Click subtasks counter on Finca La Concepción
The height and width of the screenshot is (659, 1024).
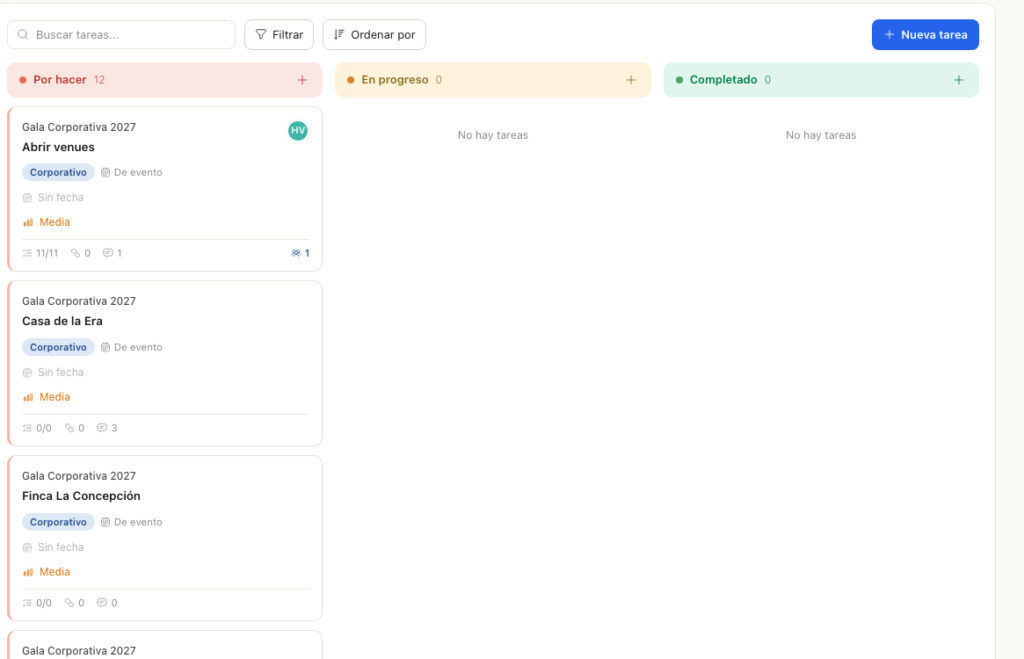click(x=37, y=603)
